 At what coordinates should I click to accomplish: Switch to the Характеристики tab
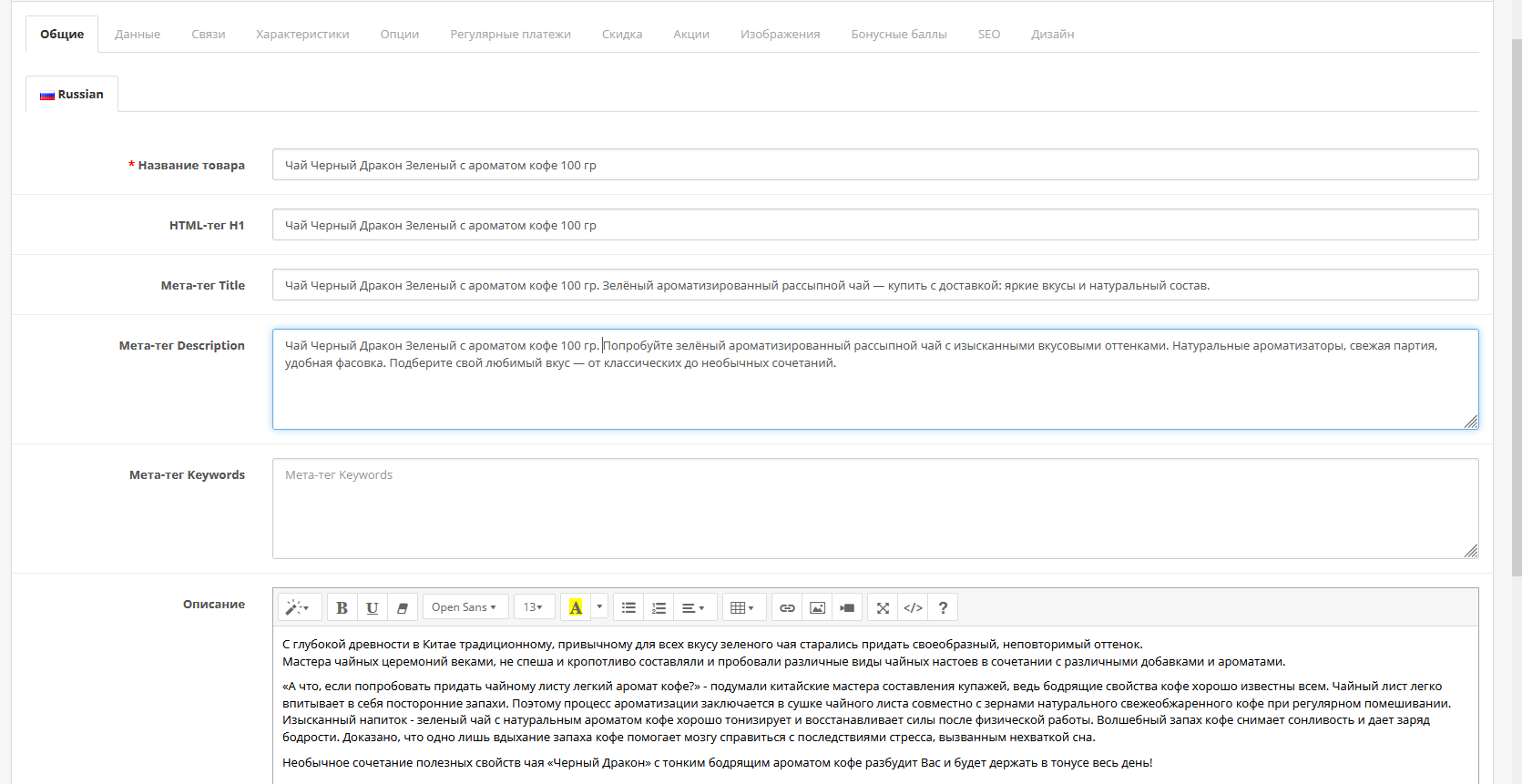point(302,34)
